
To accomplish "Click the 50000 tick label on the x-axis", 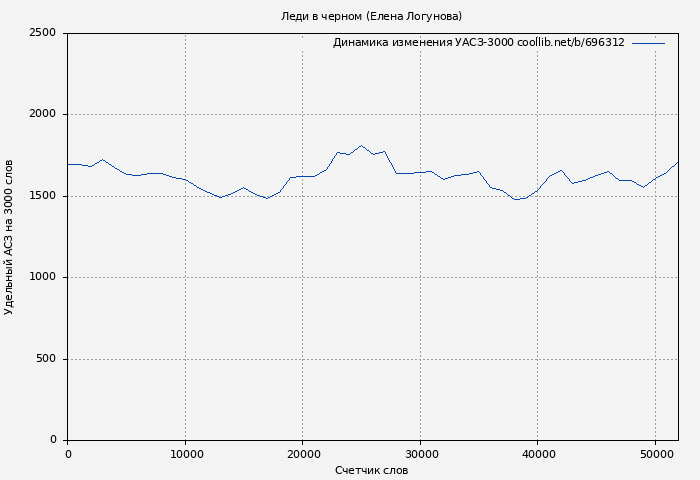I will 655,454.
